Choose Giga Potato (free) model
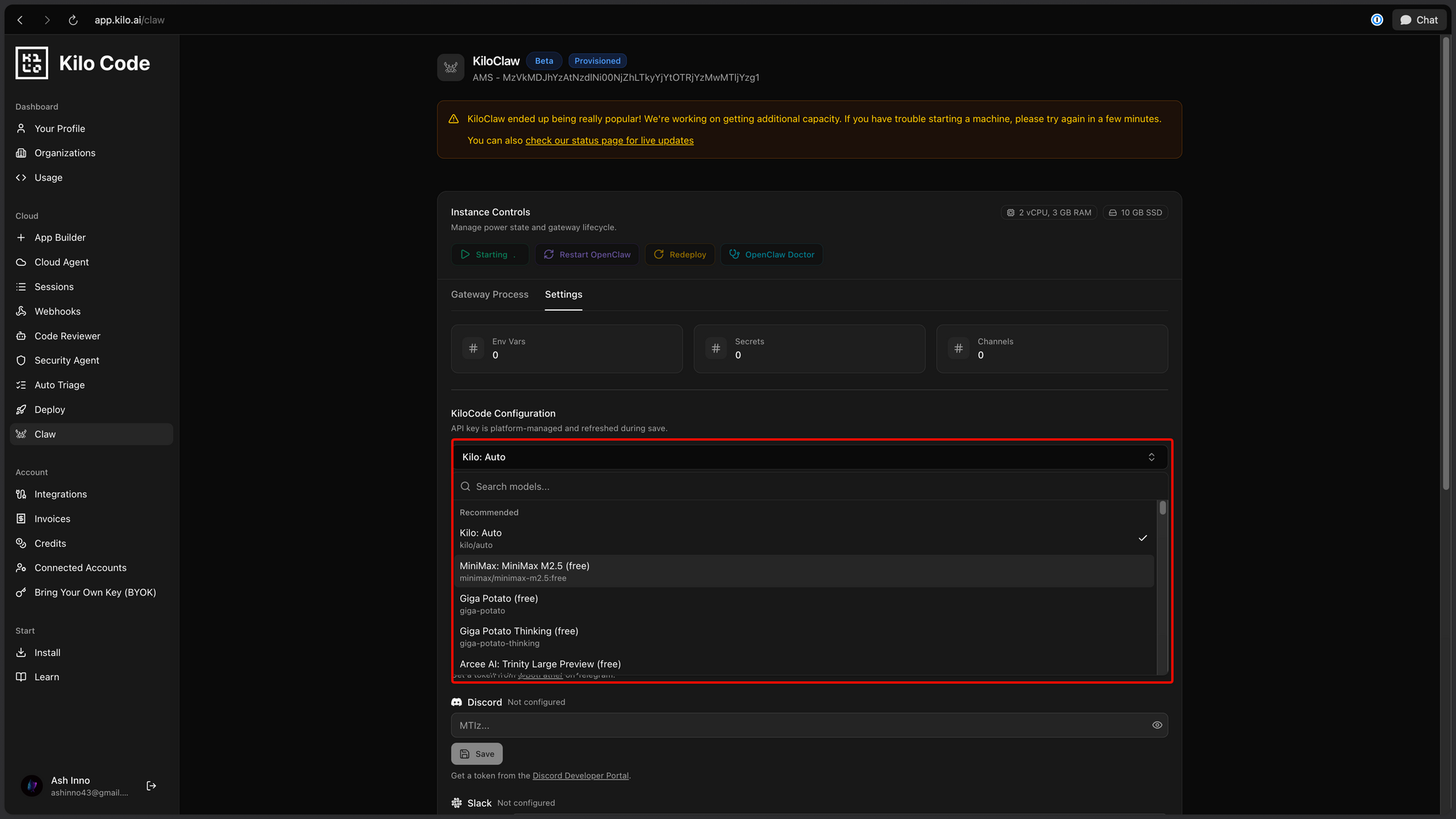Image resolution: width=1456 pixels, height=819 pixels. [804, 604]
